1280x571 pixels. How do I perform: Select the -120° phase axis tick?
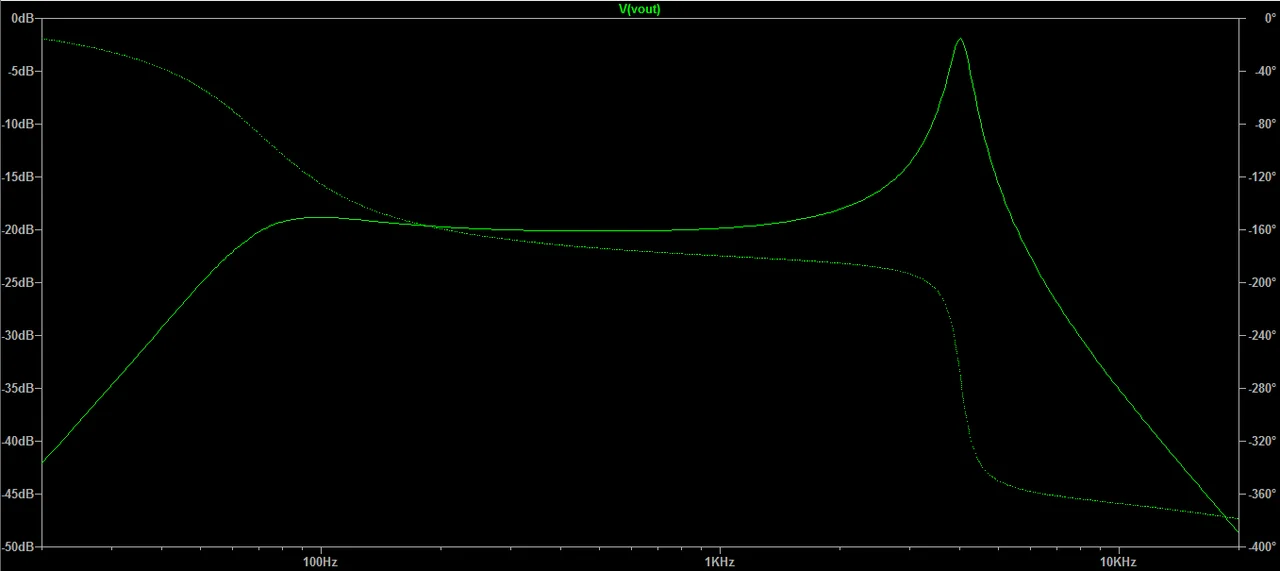tap(1259, 177)
